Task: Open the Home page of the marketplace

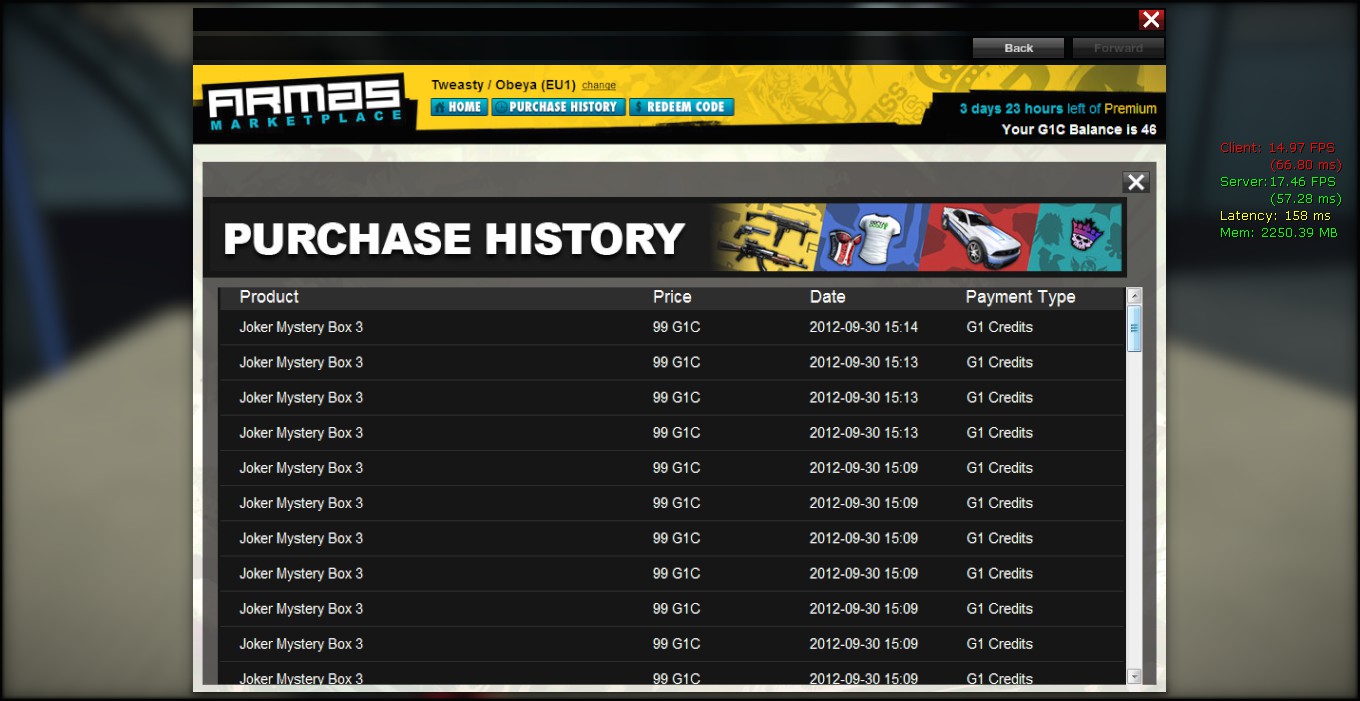Action: tap(459, 107)
